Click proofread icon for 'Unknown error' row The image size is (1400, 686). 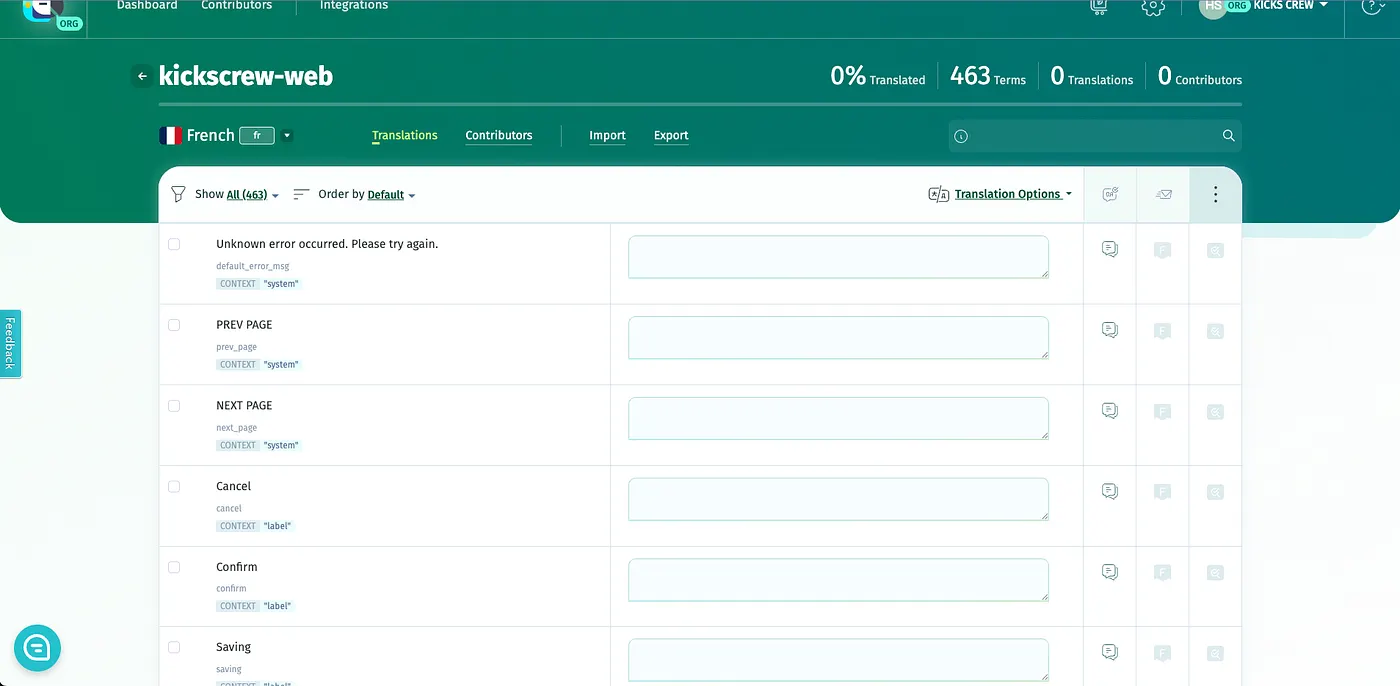coord(1215,250)
